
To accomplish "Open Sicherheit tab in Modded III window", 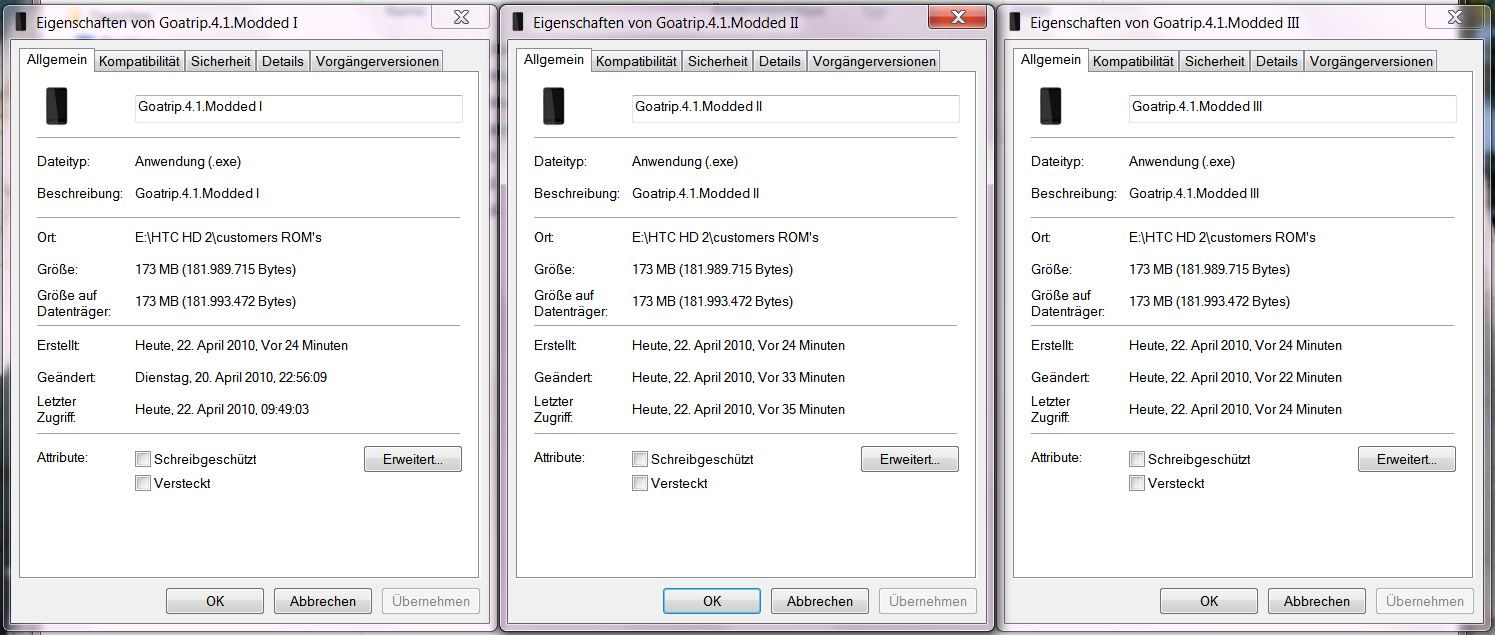I will [1215, 61].
